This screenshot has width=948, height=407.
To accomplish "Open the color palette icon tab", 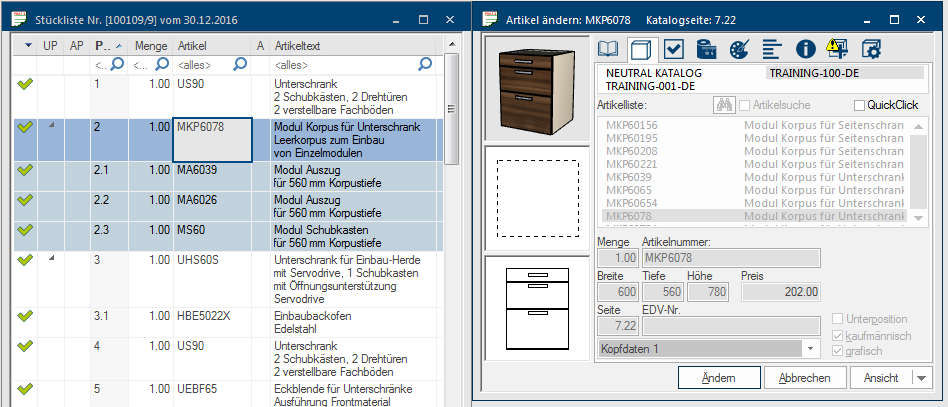I will [x=739, y=49].
